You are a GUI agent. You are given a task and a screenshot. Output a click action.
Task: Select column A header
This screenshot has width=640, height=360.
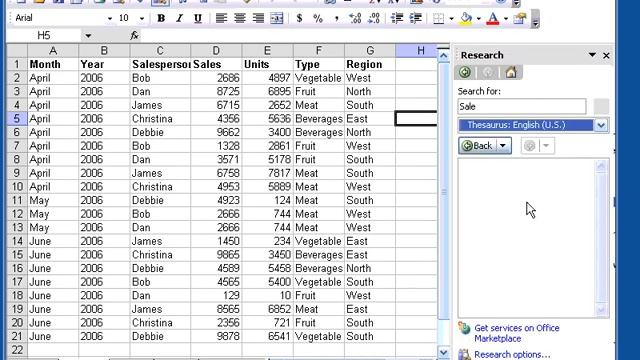tap(53, 51)
